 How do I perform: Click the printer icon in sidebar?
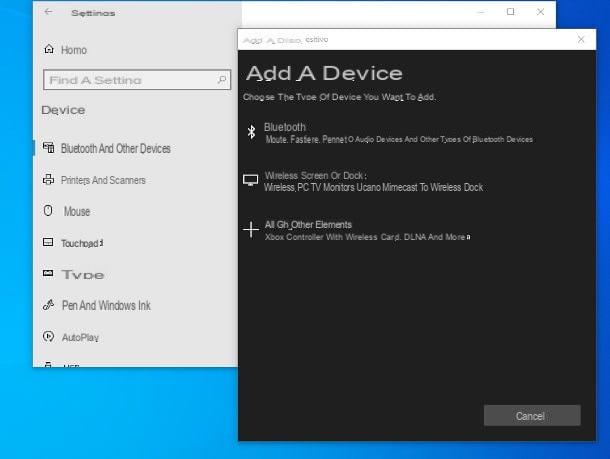pyautogui.click(x=48, y=179)
